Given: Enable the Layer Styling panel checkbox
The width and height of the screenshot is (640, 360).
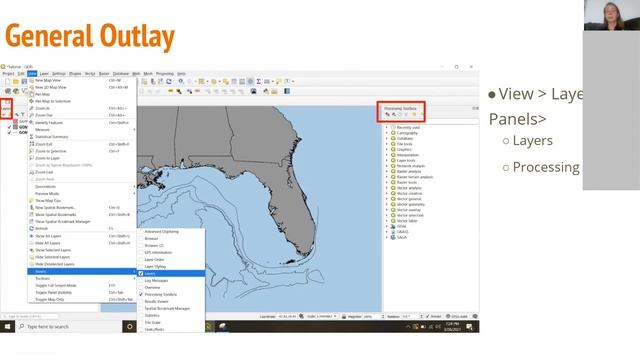Looking at the screenshot, I should pyautogui.click(x=141, y=267).
